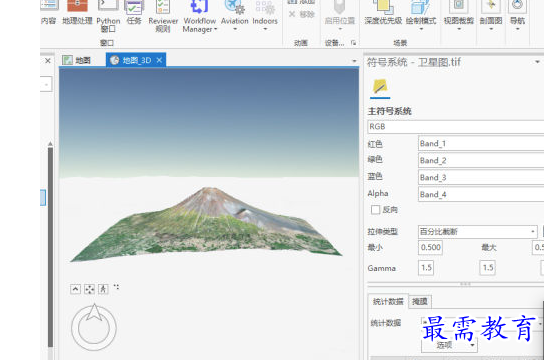Open the Python window tool
This screenshot has height=360, width=544.
coord(108,16)
